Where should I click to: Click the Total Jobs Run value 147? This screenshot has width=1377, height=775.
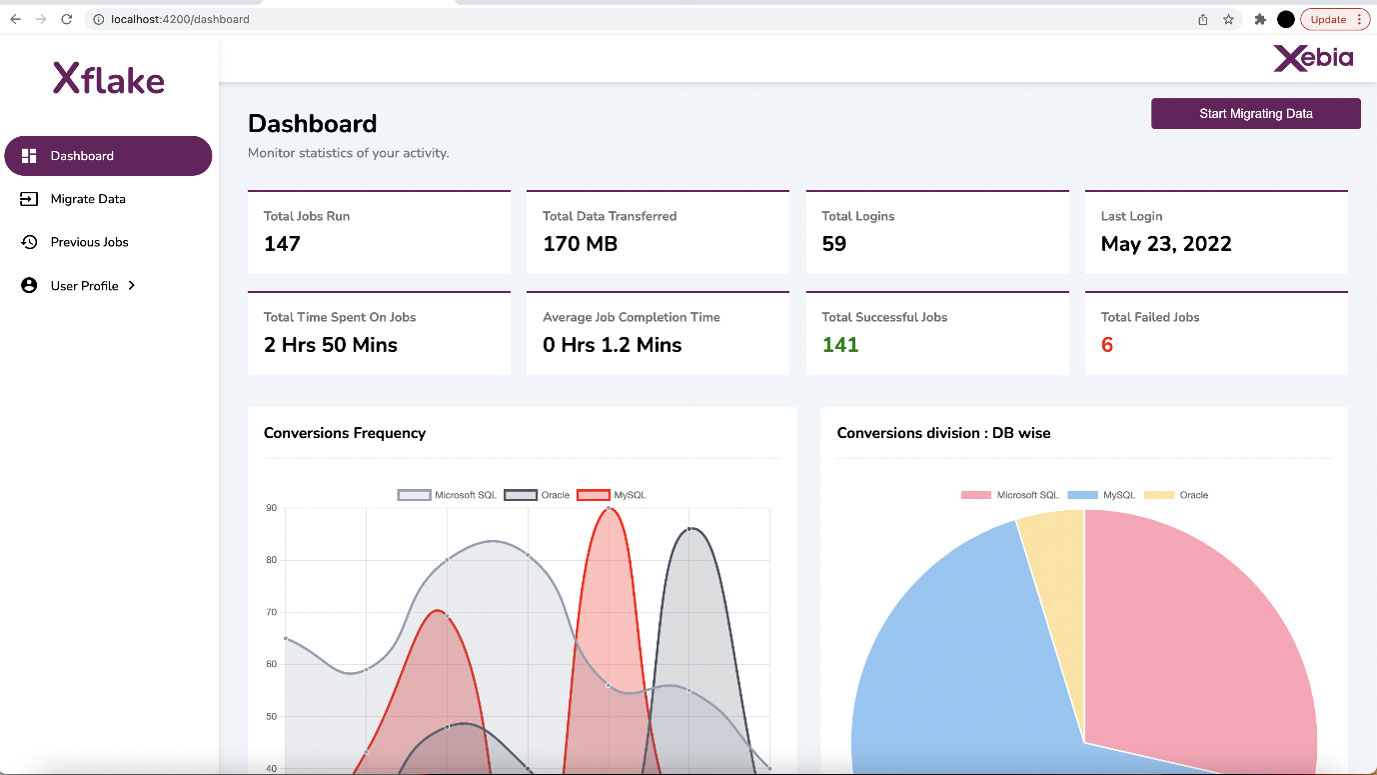[282, 244]
